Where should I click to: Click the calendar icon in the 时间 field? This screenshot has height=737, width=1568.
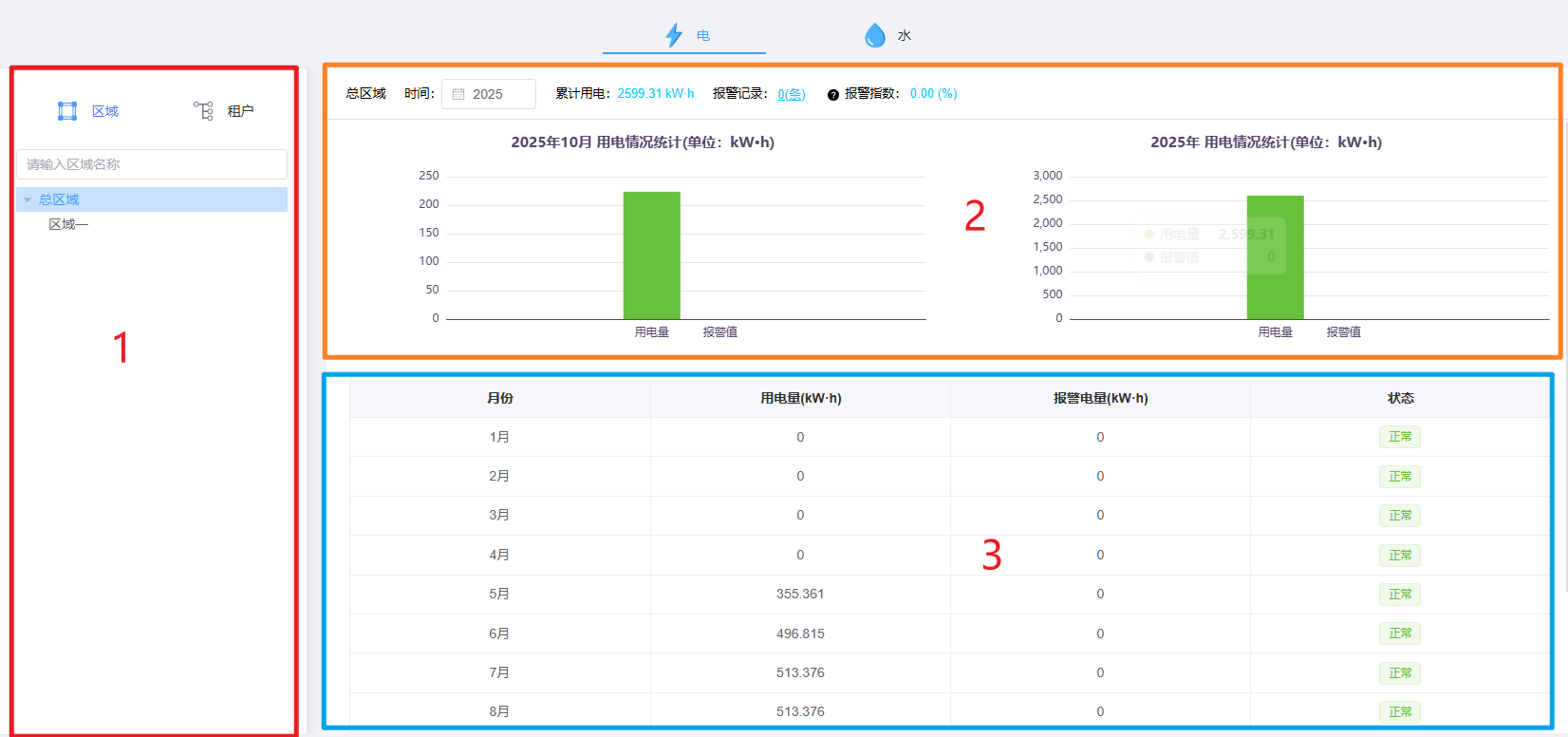point(458,94)
